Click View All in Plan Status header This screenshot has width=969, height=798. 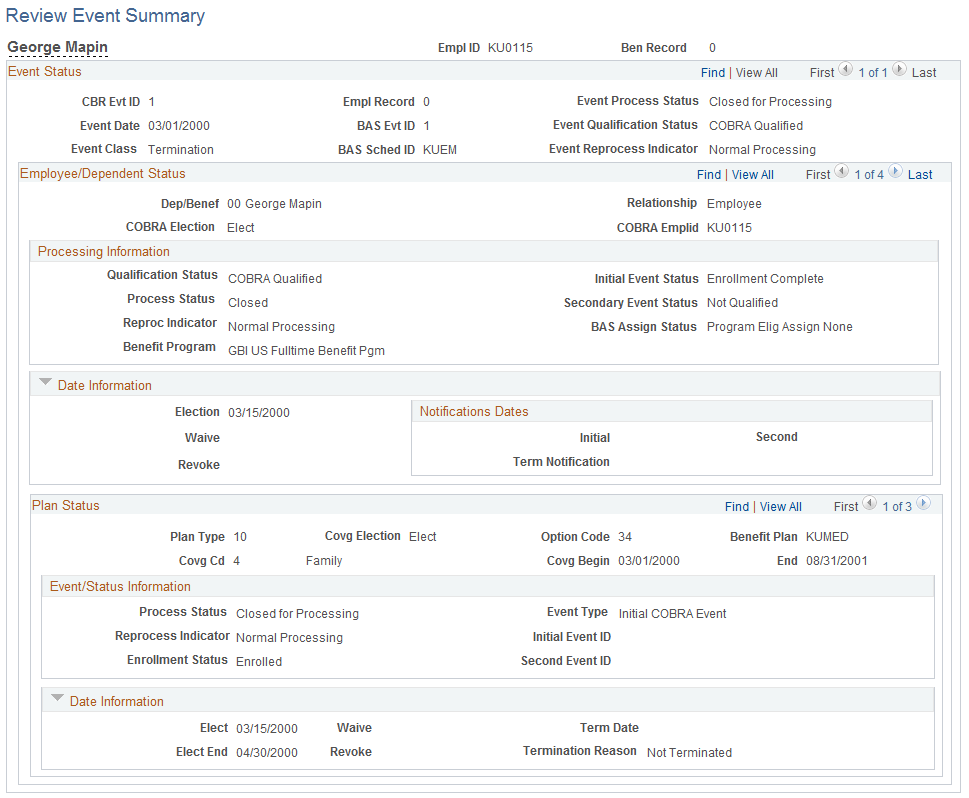tap(781, 507)
